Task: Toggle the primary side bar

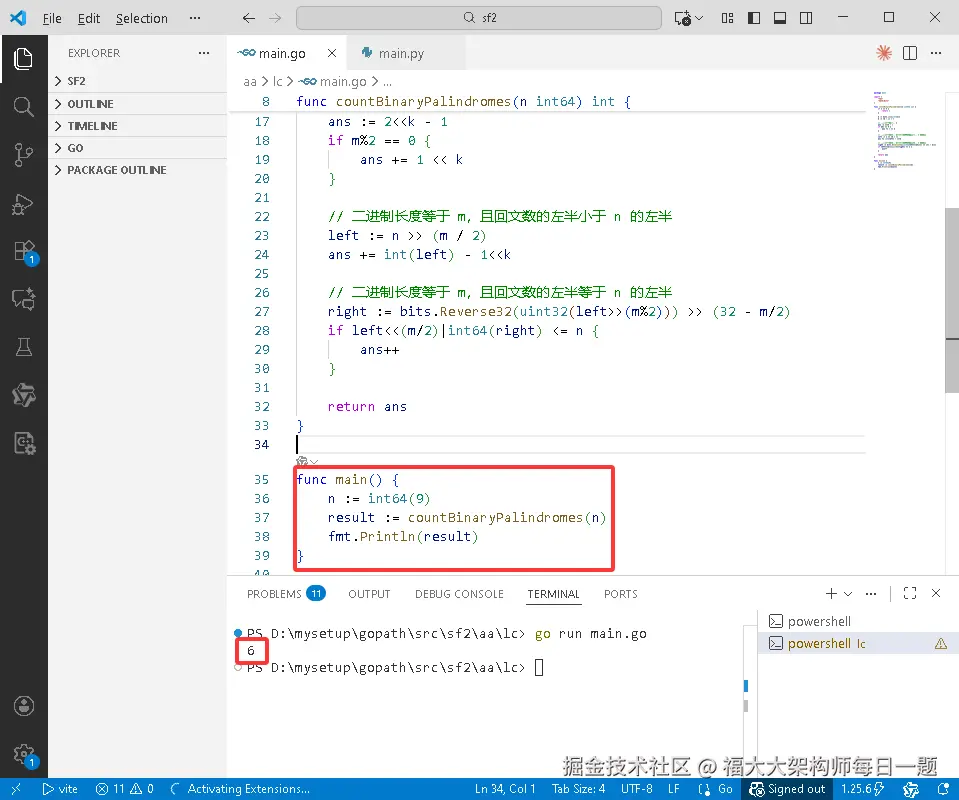Action: 754,18
